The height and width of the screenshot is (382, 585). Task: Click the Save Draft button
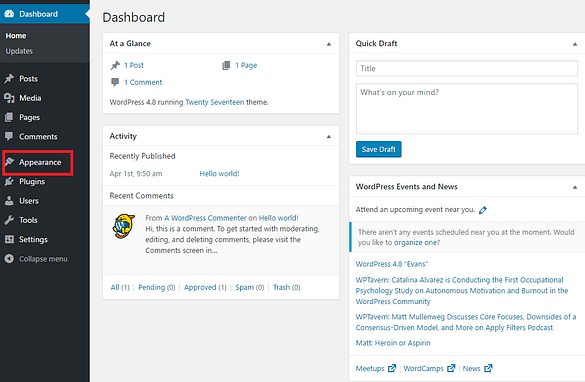tap(379, 149)
